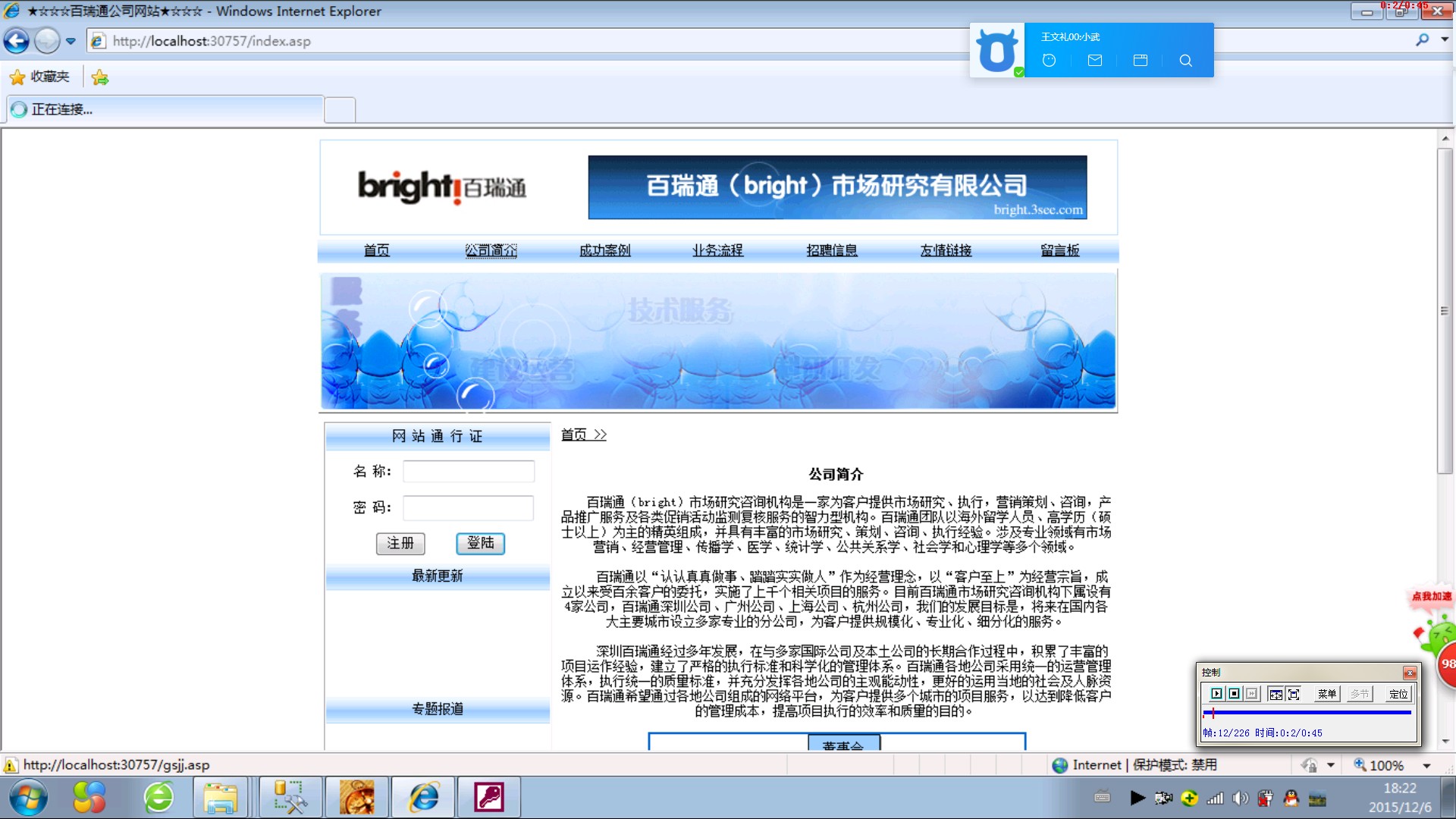Screen dimensions: 1456x819
Task: Click the fit-window icon in 控制 panel
Action: [x=1276, y=694]
